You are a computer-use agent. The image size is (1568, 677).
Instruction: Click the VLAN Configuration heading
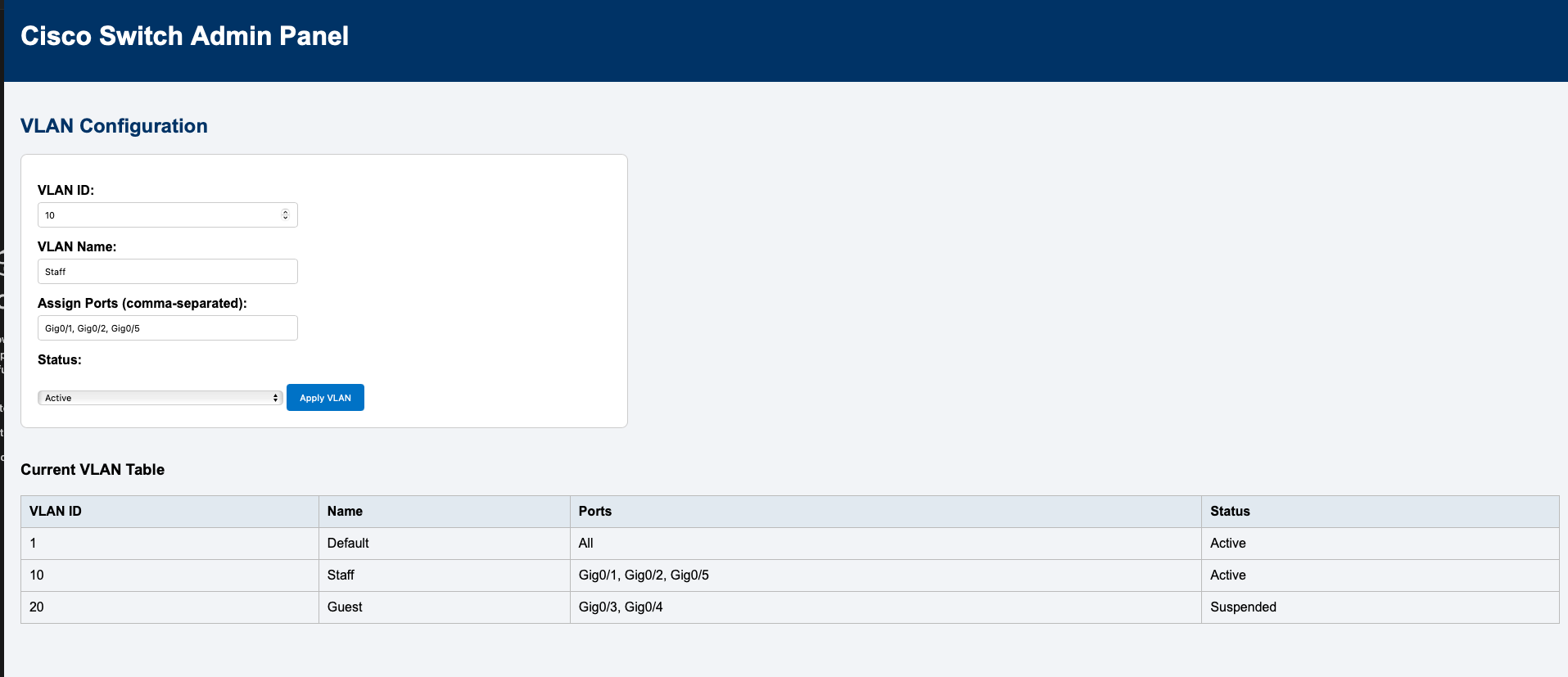[114, 126]
